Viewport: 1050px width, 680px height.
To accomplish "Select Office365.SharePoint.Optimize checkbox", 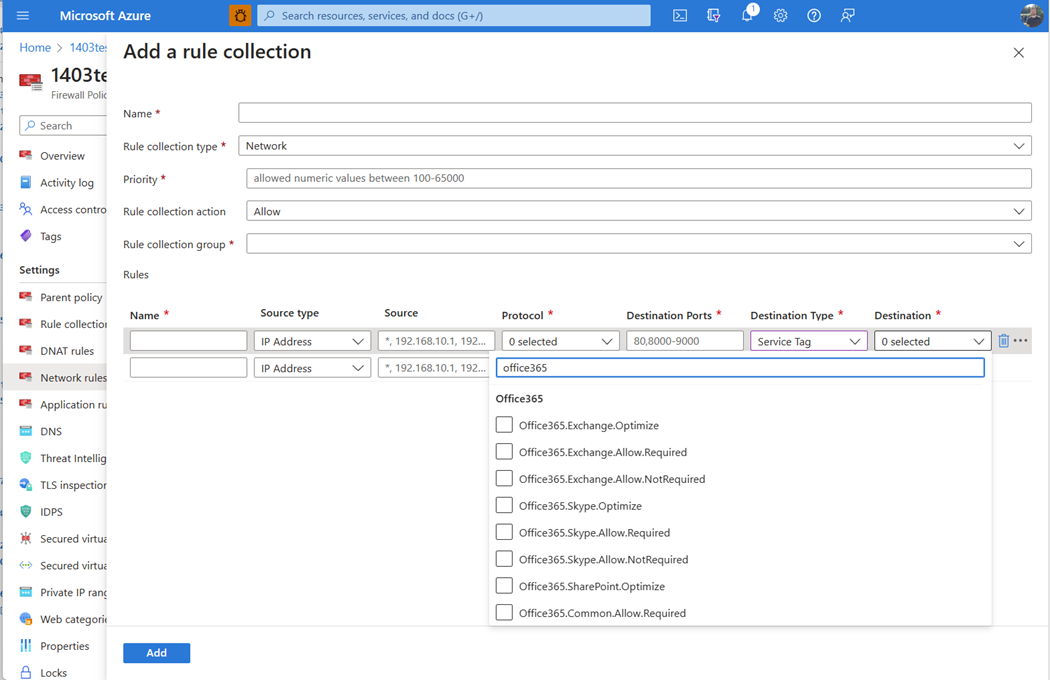I will point(504,586).
